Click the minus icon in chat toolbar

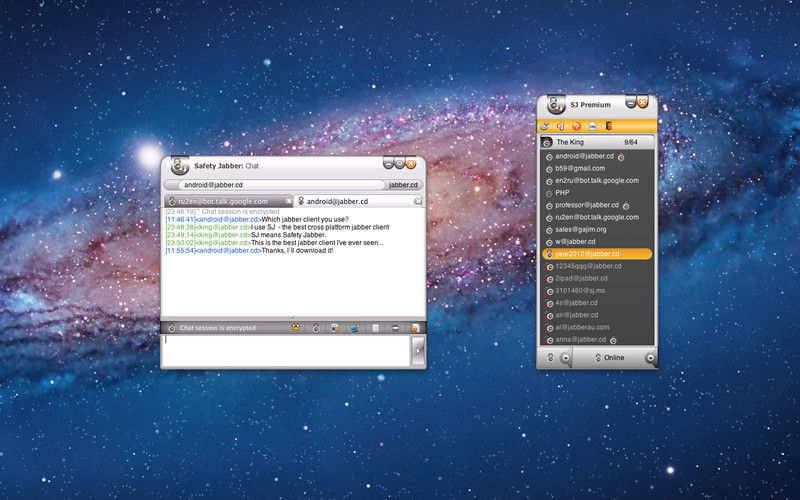pos(395,328)
